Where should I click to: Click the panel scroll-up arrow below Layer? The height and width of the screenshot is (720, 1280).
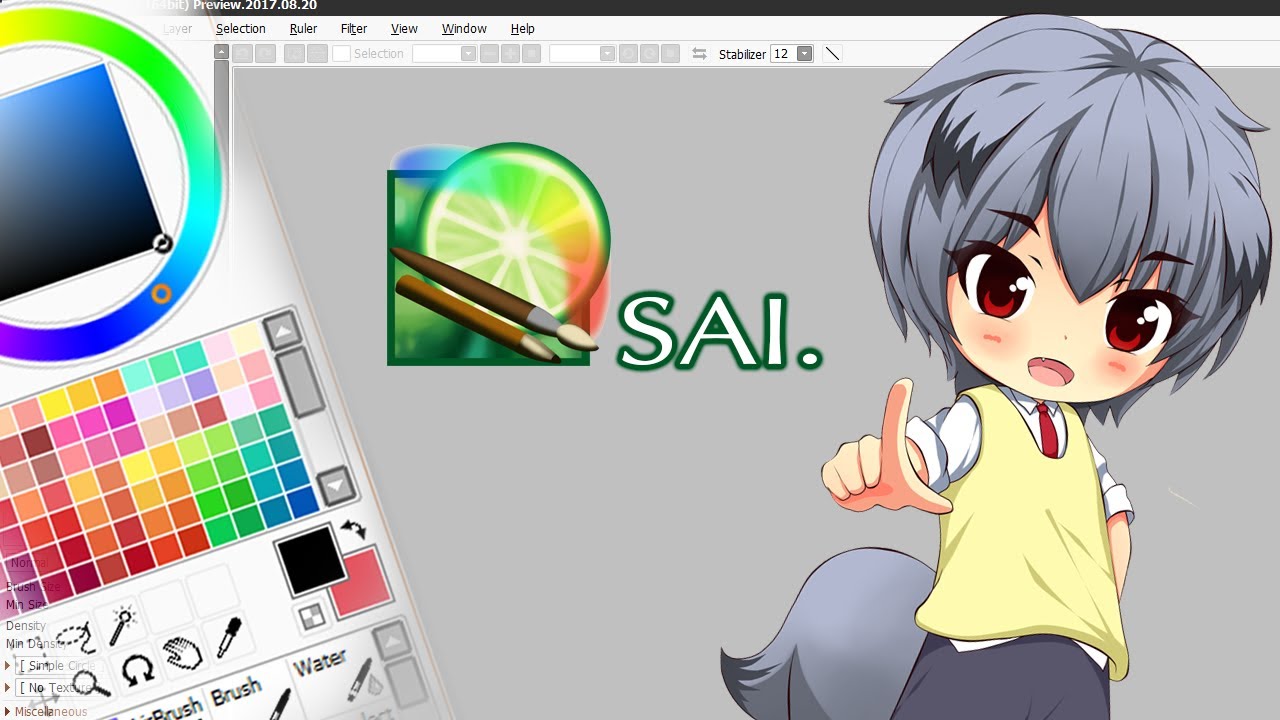[x=221, y=53]
